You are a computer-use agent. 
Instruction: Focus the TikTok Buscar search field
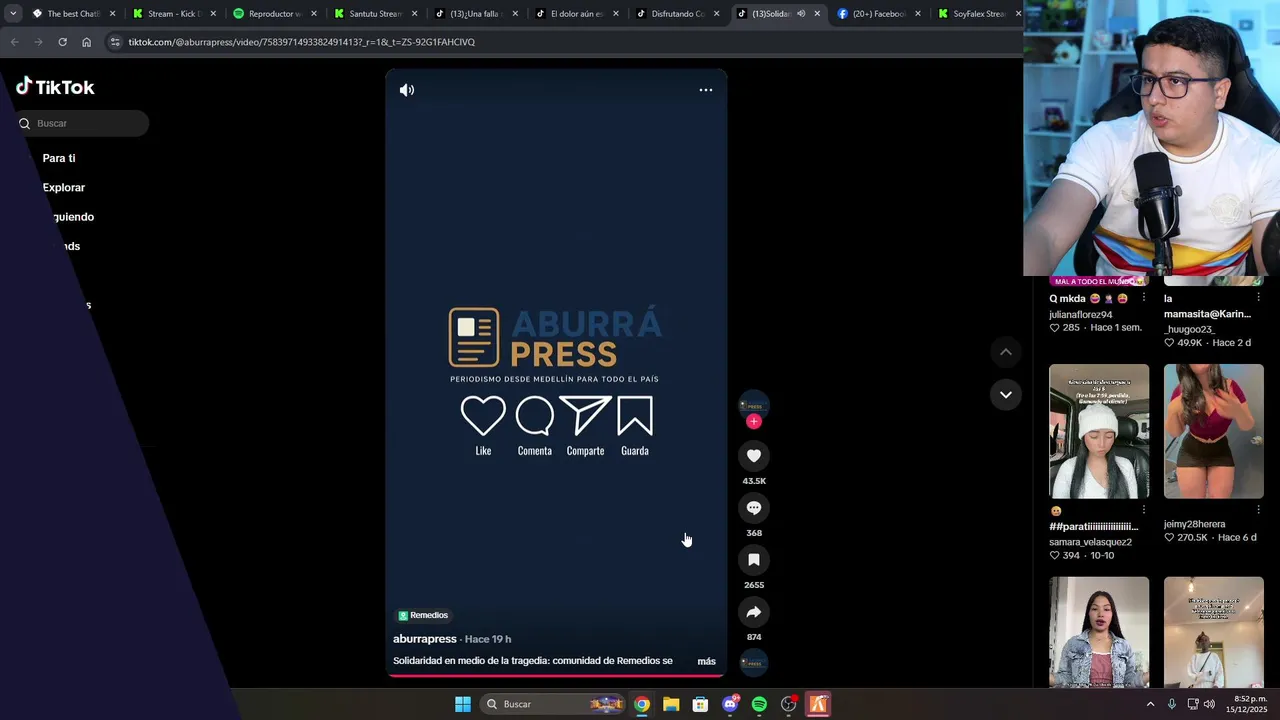coord(82,123)
